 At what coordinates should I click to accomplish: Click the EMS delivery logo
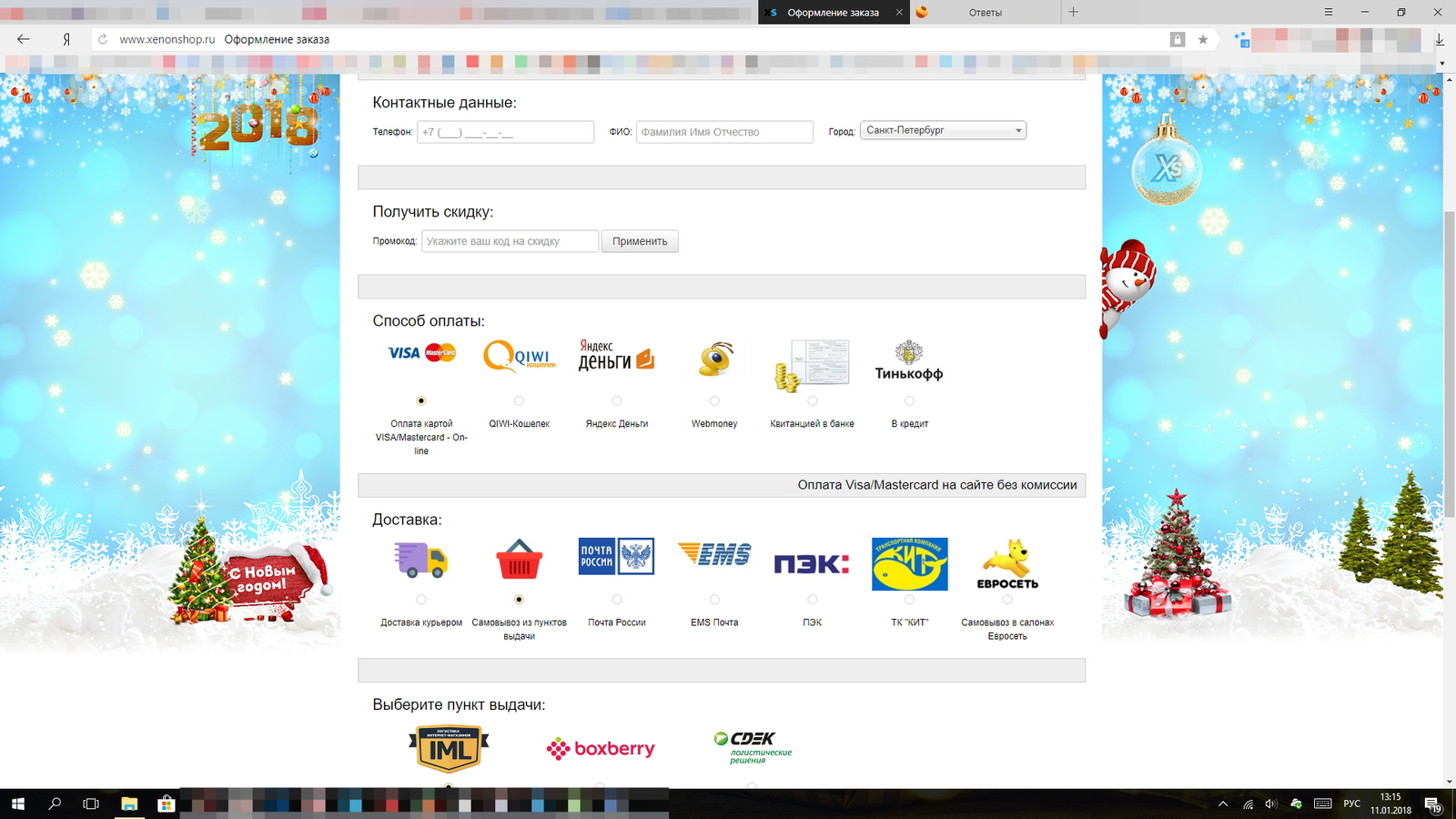click(x=714, y=553)
